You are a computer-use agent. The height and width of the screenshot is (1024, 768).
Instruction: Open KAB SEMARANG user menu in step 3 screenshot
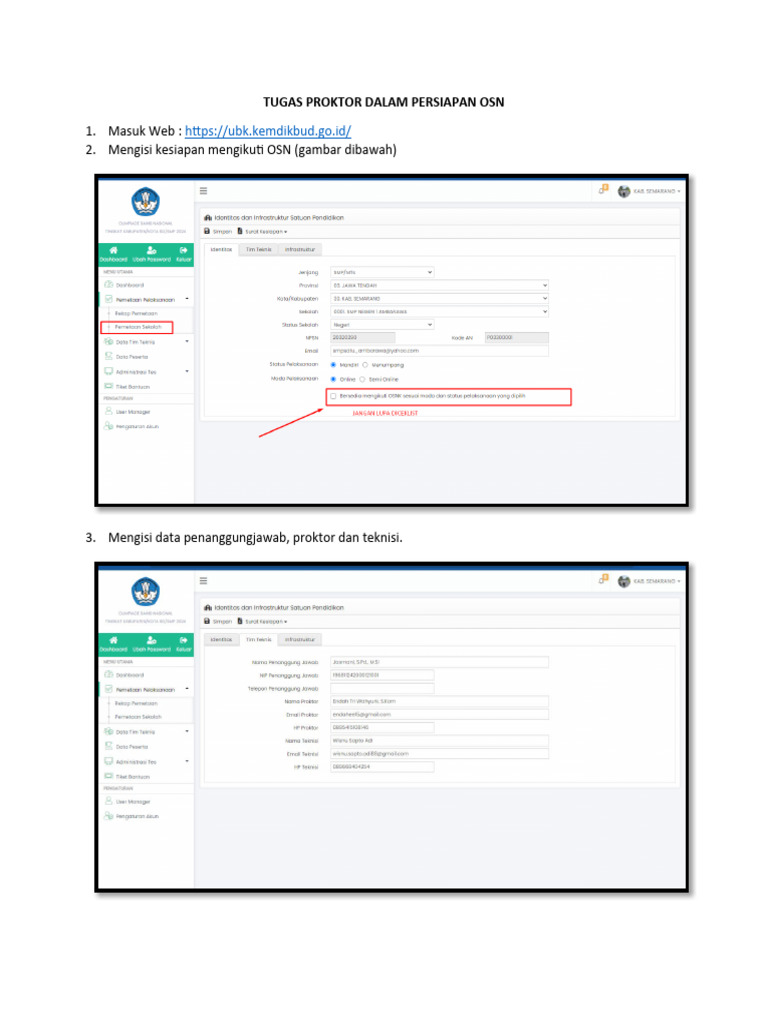pos(650,581)
